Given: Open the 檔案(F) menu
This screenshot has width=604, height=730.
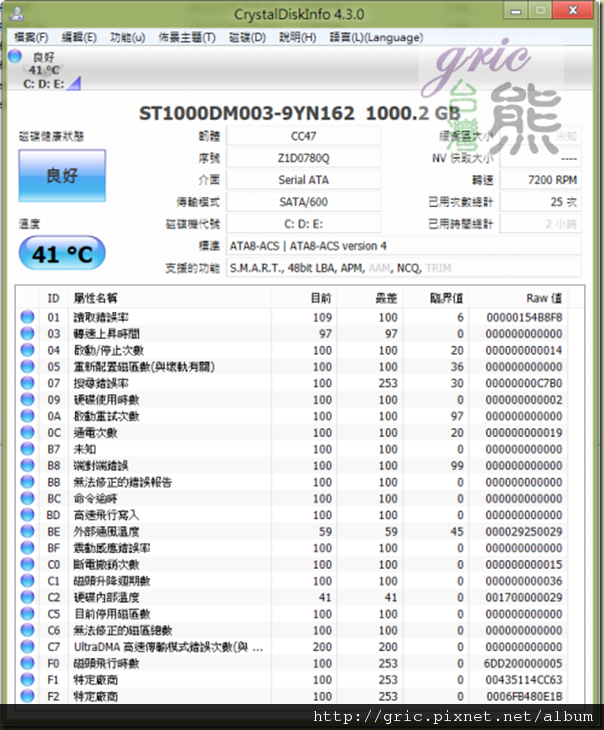Looking at the screenshot, I should click(x=31, y=38).
